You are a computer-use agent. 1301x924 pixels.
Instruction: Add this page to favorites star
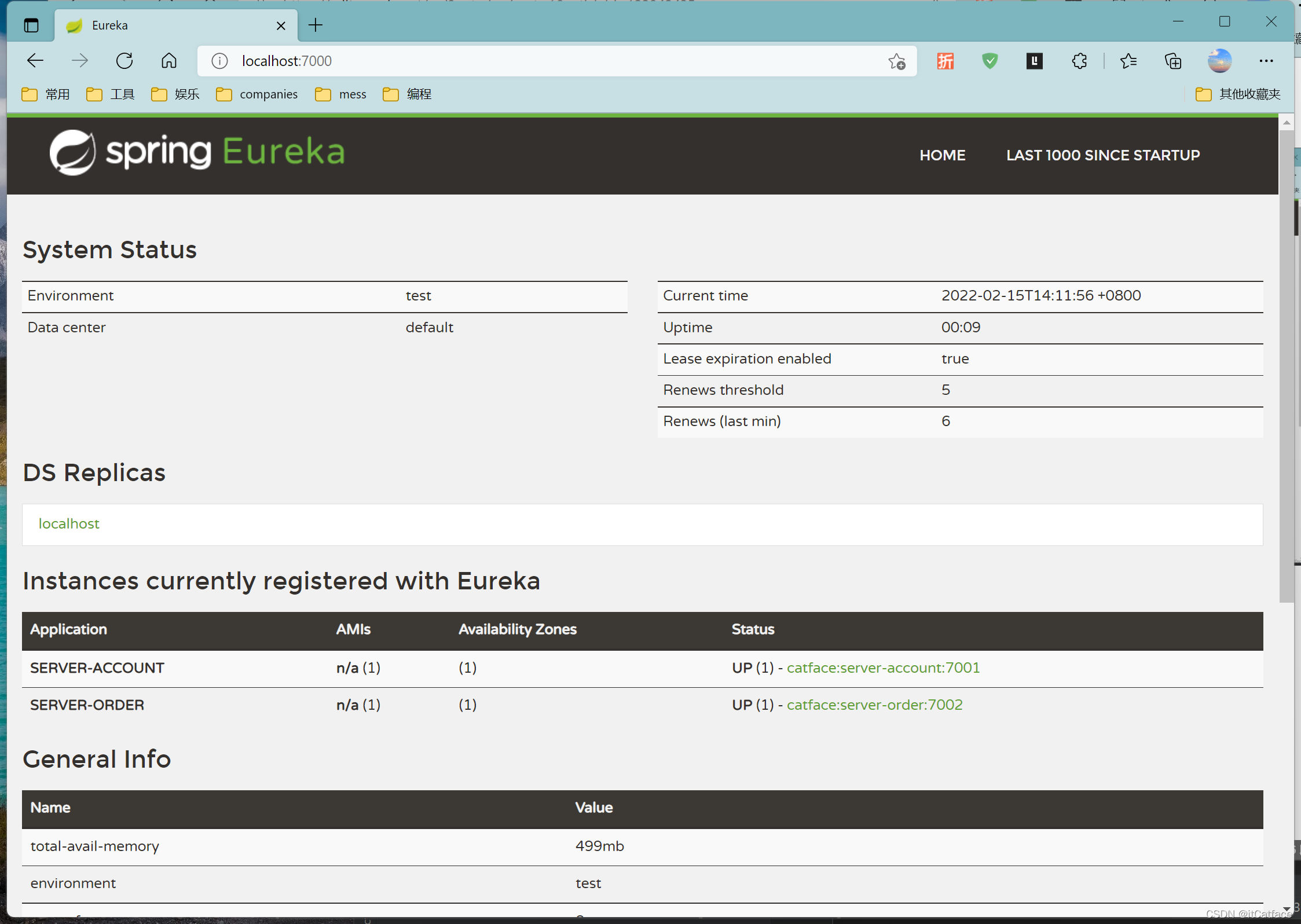(x=896, y=61)
